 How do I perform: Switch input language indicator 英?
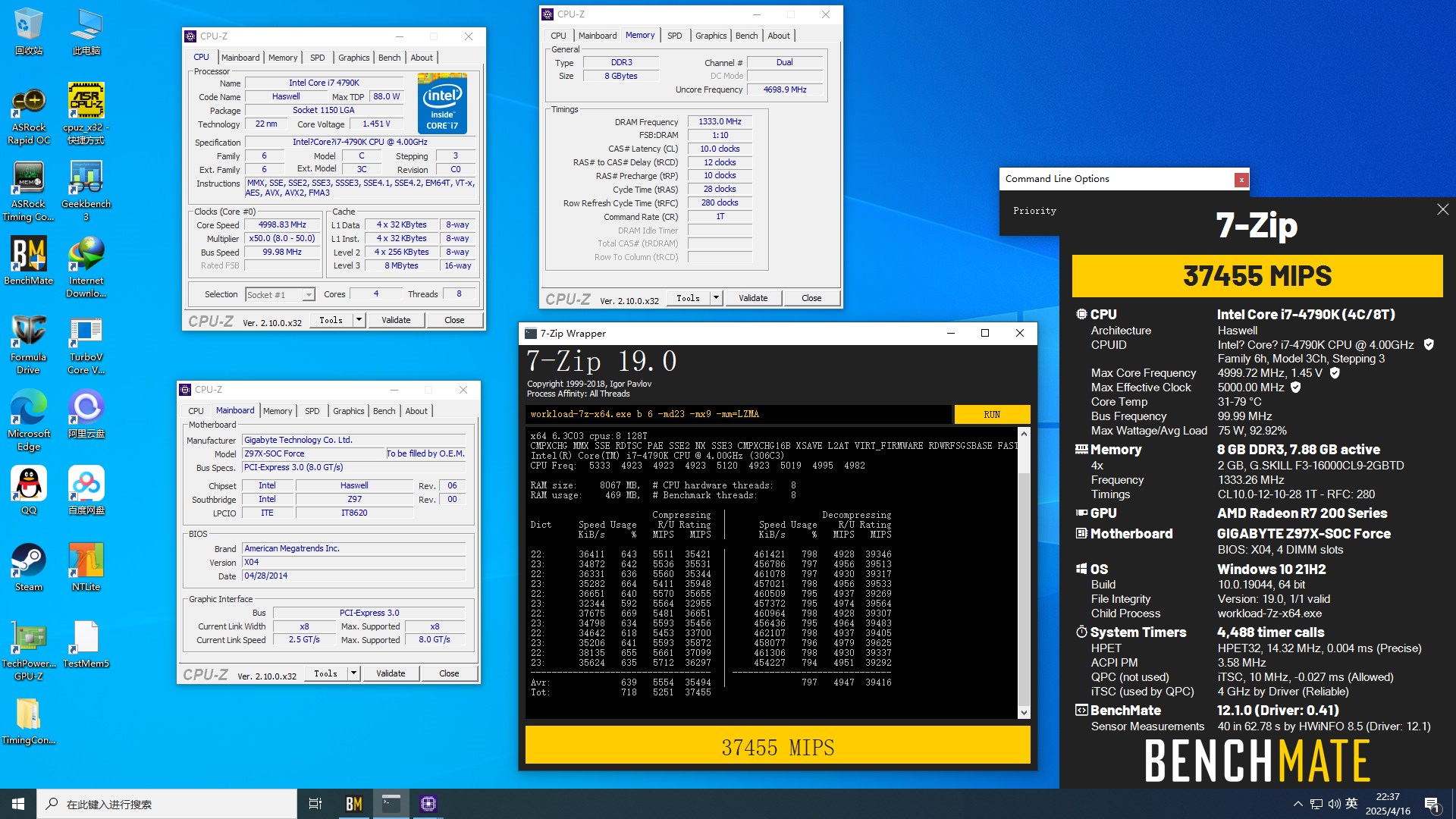pyautogui.click(x=1351, y=804)
